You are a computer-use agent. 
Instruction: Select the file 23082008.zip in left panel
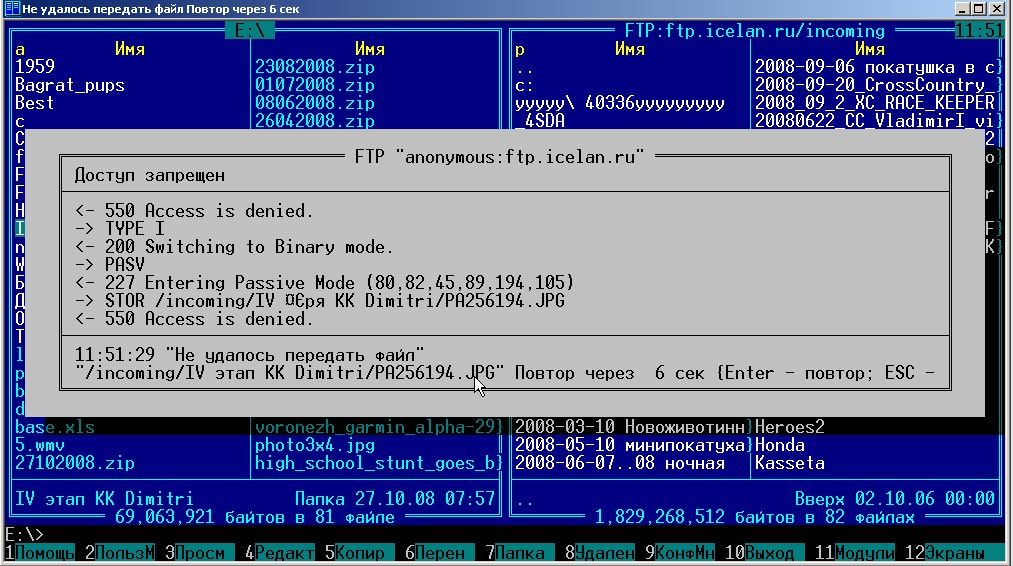(315, 67)
